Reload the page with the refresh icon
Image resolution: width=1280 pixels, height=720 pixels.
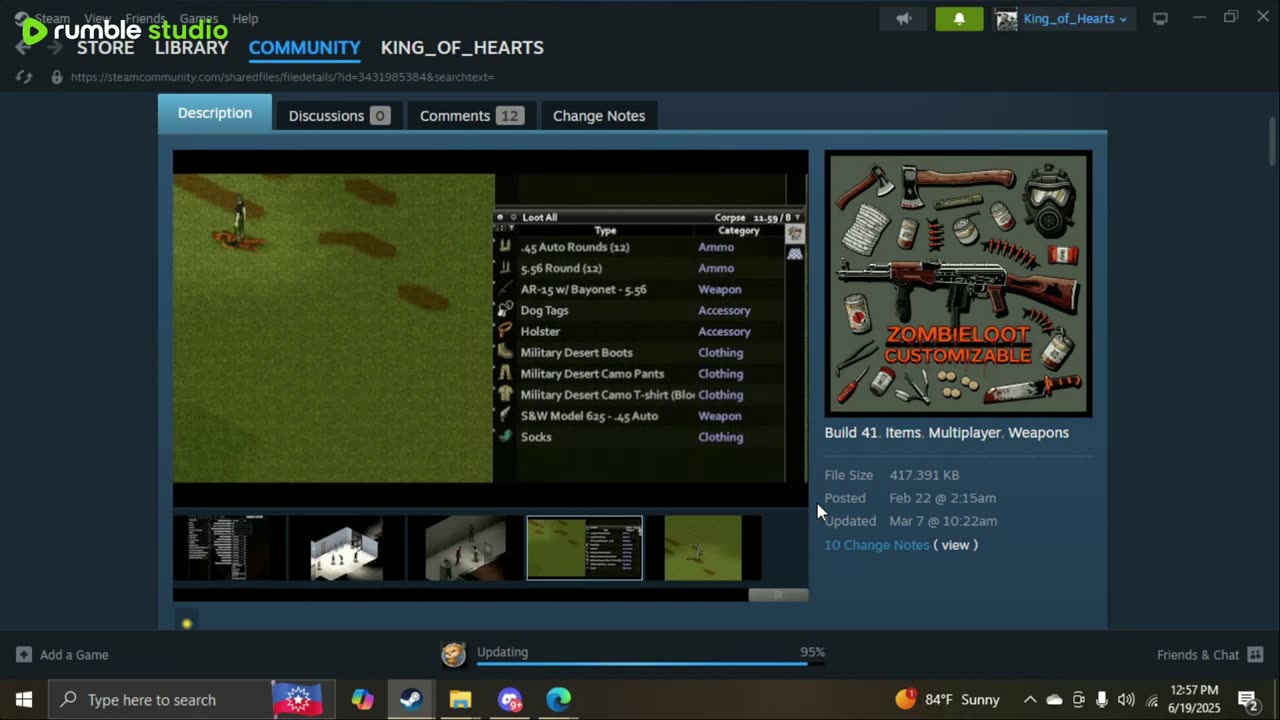point(25,77)
